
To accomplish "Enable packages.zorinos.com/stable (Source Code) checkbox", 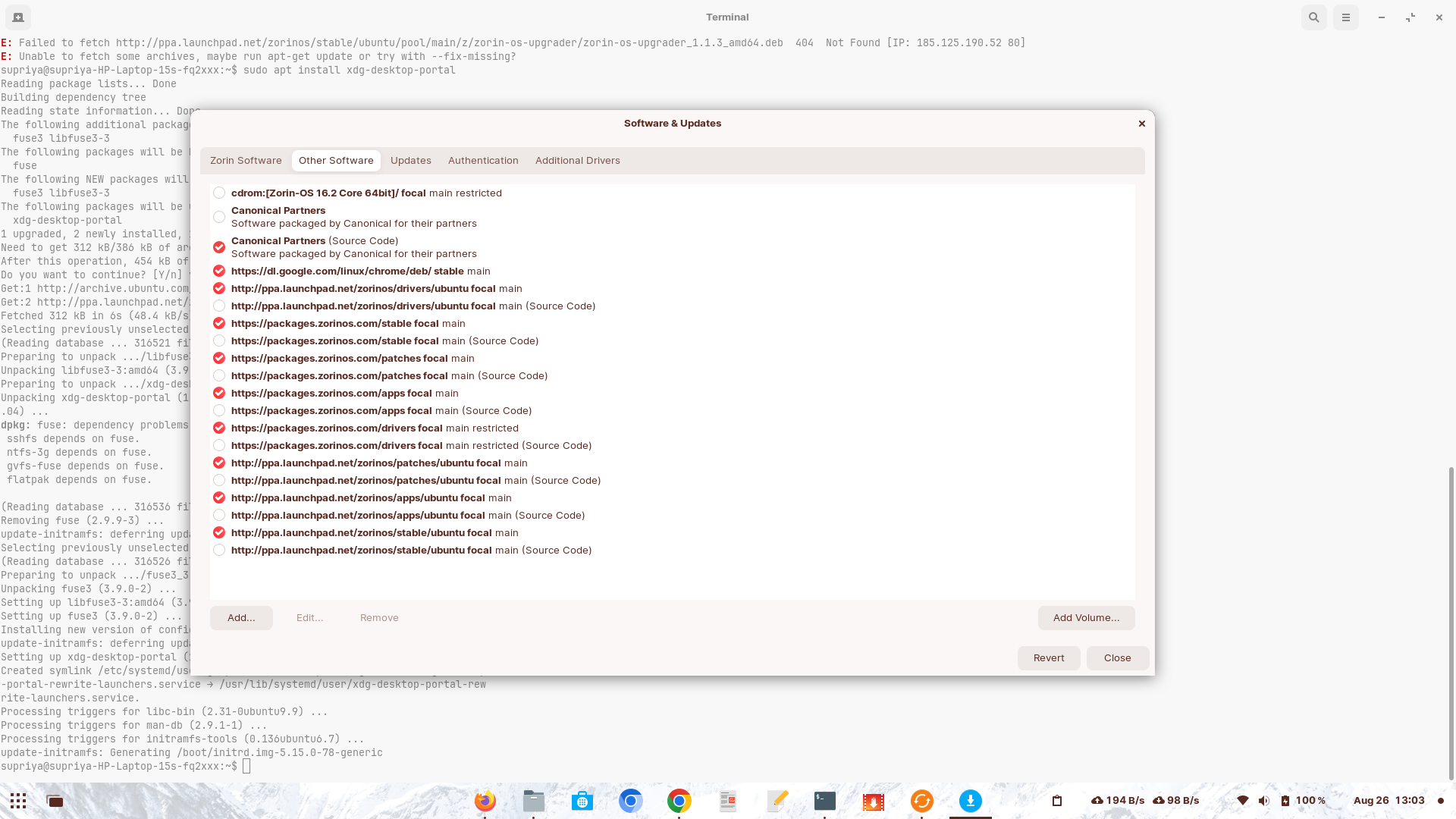I will pos(219,341).
